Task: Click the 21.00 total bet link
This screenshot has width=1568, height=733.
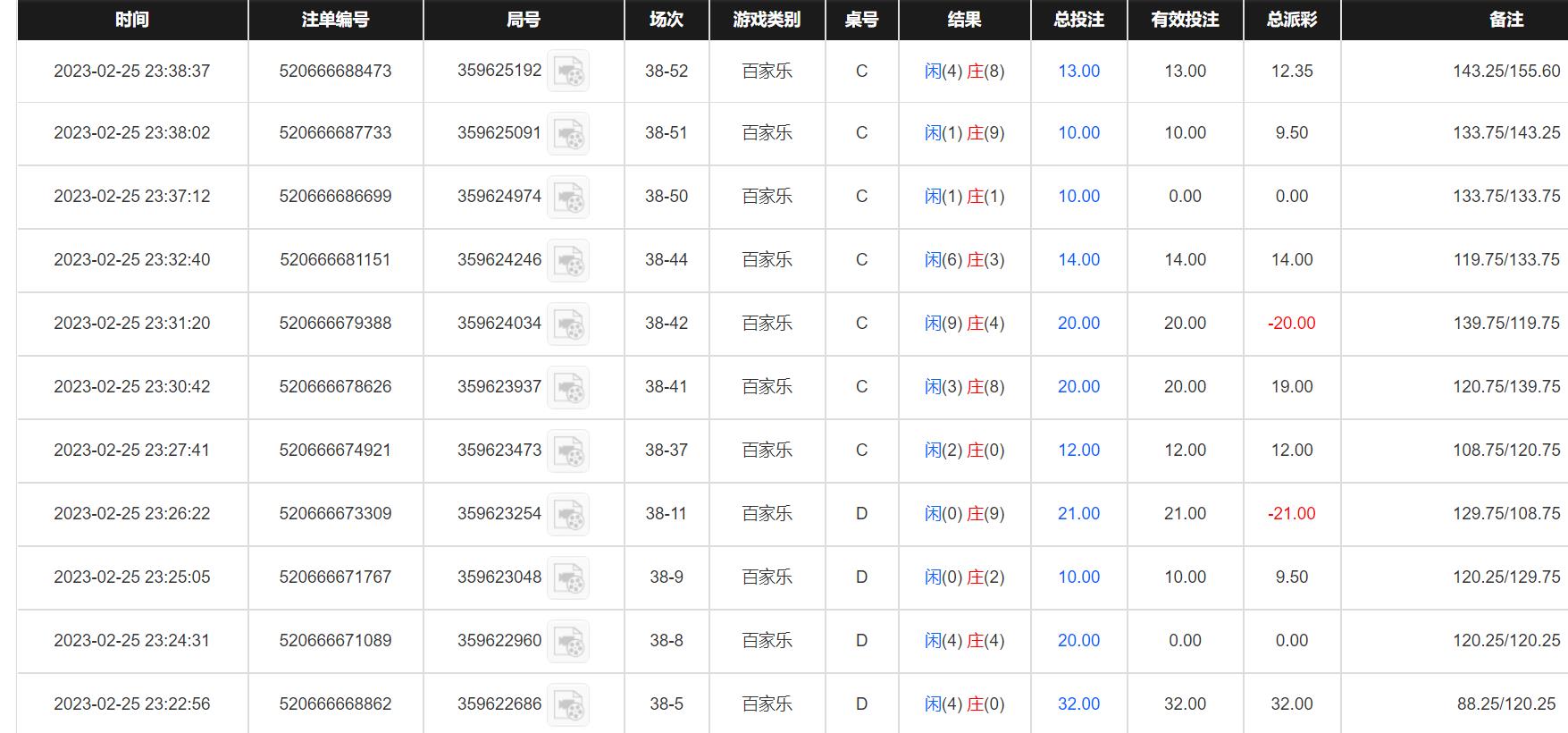Action: click(x=1078, y=513)
